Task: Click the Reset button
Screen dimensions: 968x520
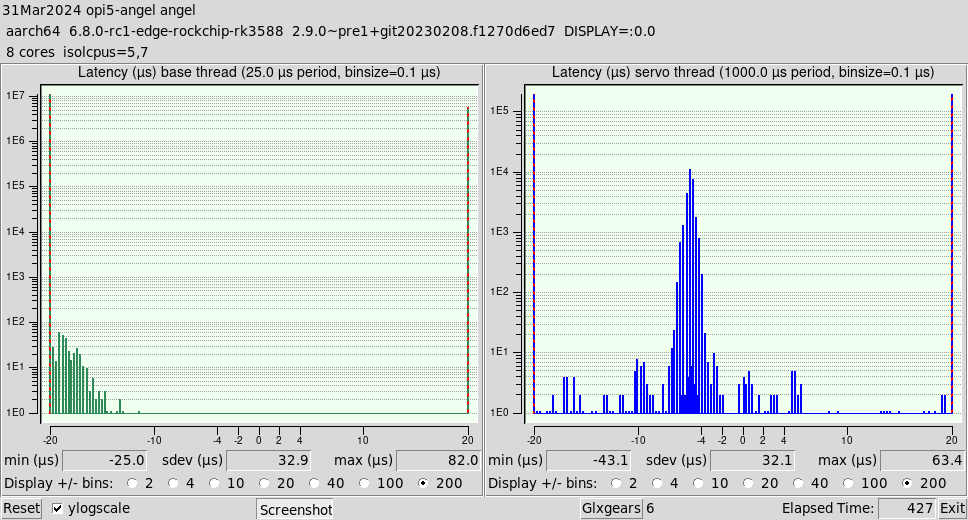Action: point(21,508)
